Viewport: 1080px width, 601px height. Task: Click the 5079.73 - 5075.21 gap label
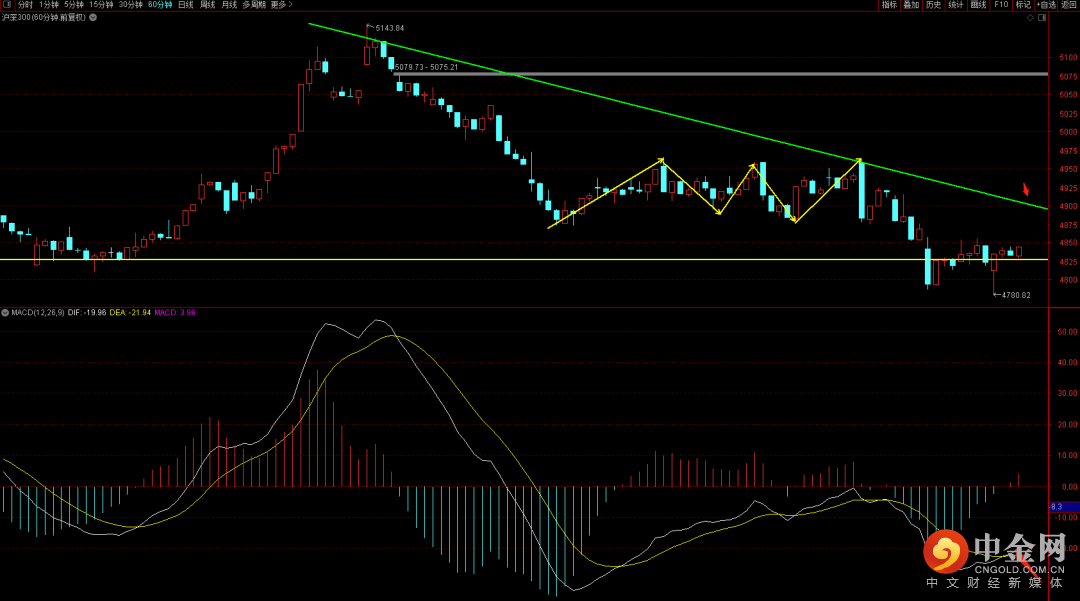click(x=426, y=67)
